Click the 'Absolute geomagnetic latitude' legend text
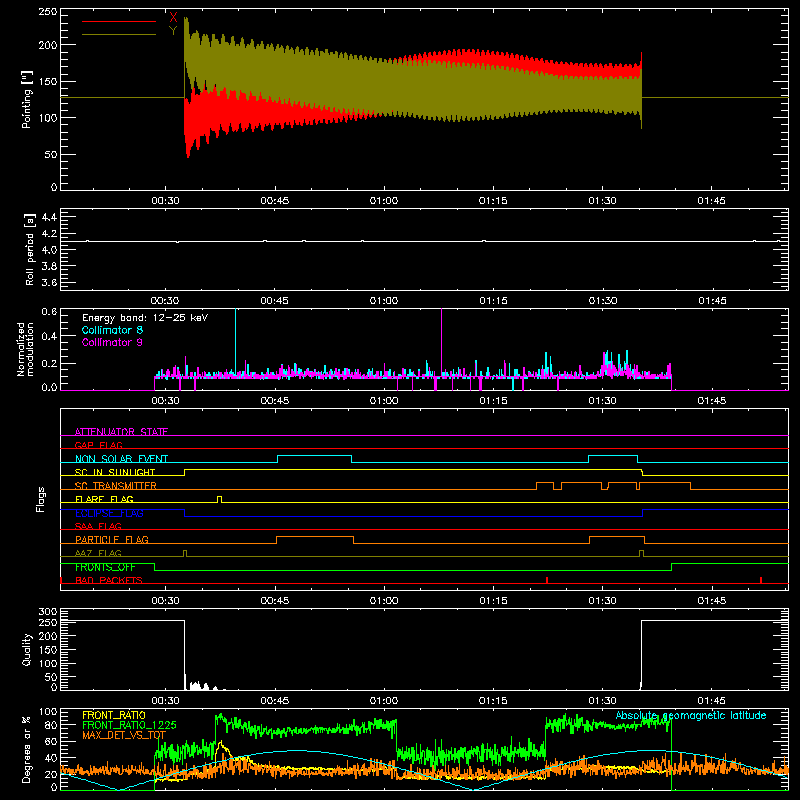 coord(691,715)
